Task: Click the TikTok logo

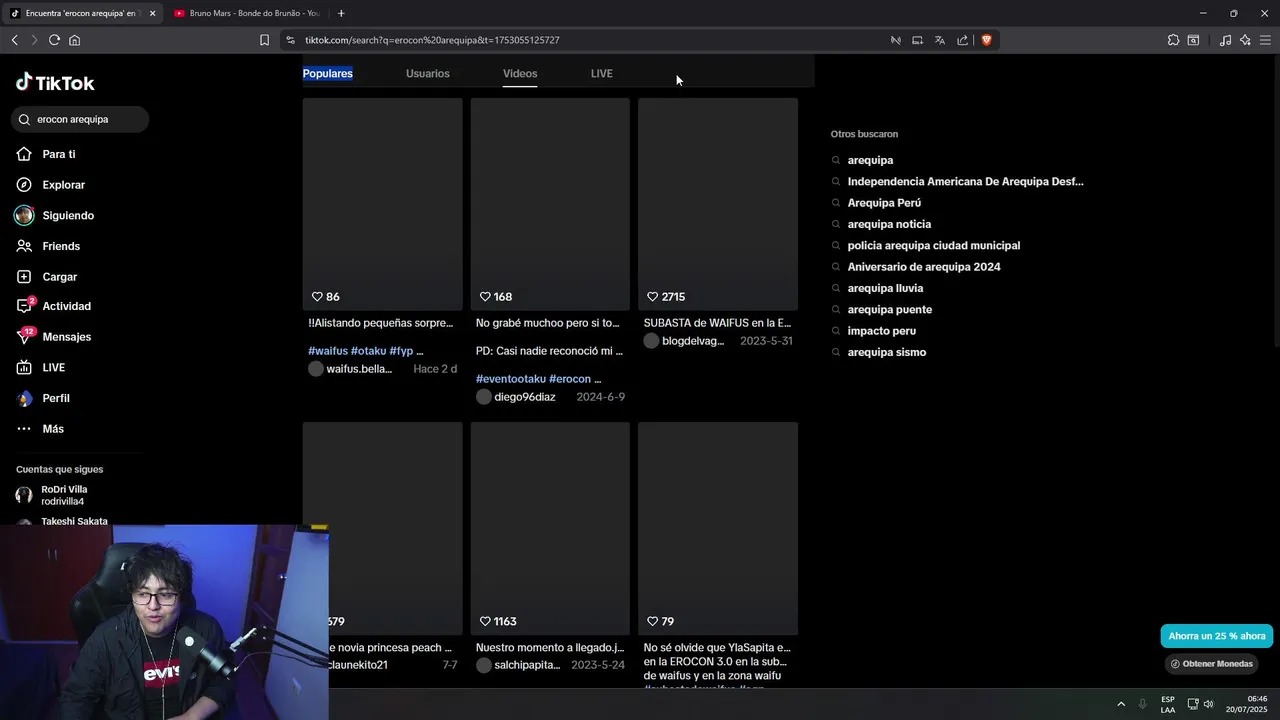Action: point(55,83)
